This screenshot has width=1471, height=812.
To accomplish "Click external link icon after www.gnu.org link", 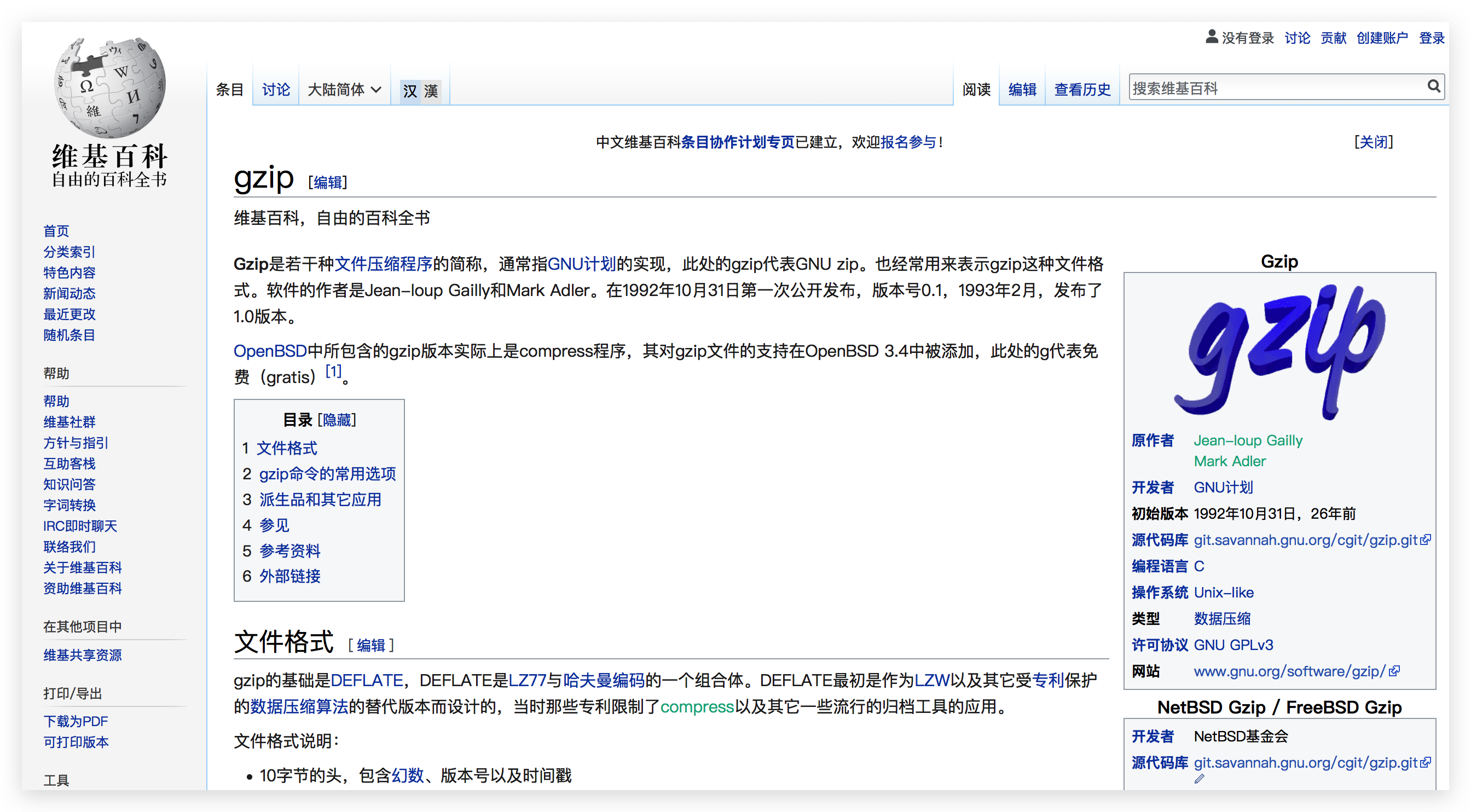I will [1394, 671].
